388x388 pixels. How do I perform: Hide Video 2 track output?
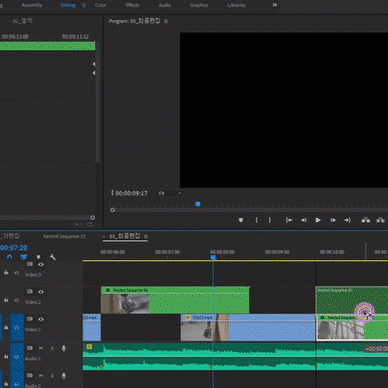41,292
